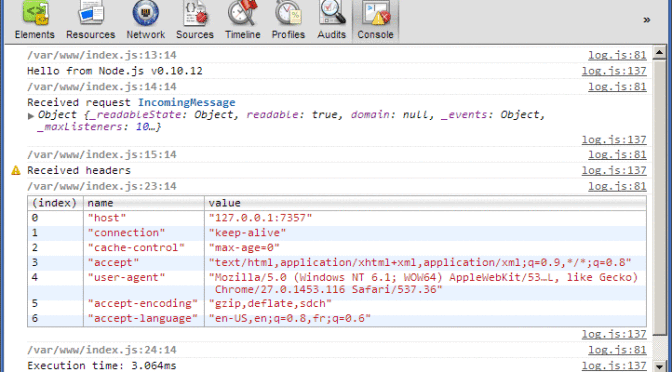This screenshot has height=372, width=672.
Task: Sort table by the (index) column header
Action: 55,203
